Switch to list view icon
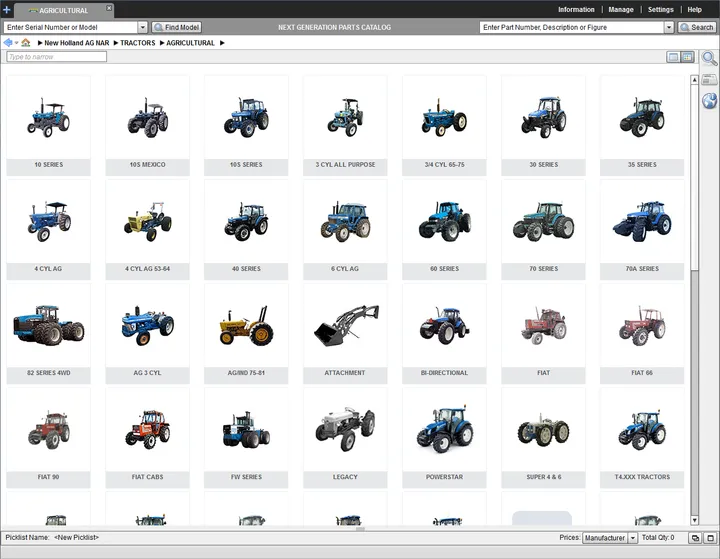720x559 pixels. 673,57
